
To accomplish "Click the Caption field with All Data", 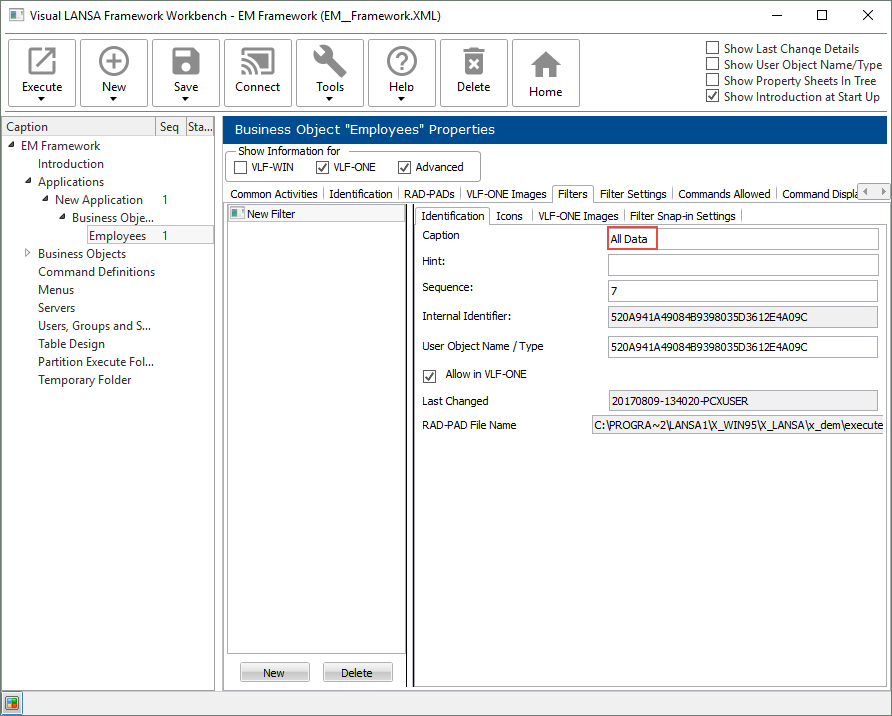I will click(x=742, y=239).
